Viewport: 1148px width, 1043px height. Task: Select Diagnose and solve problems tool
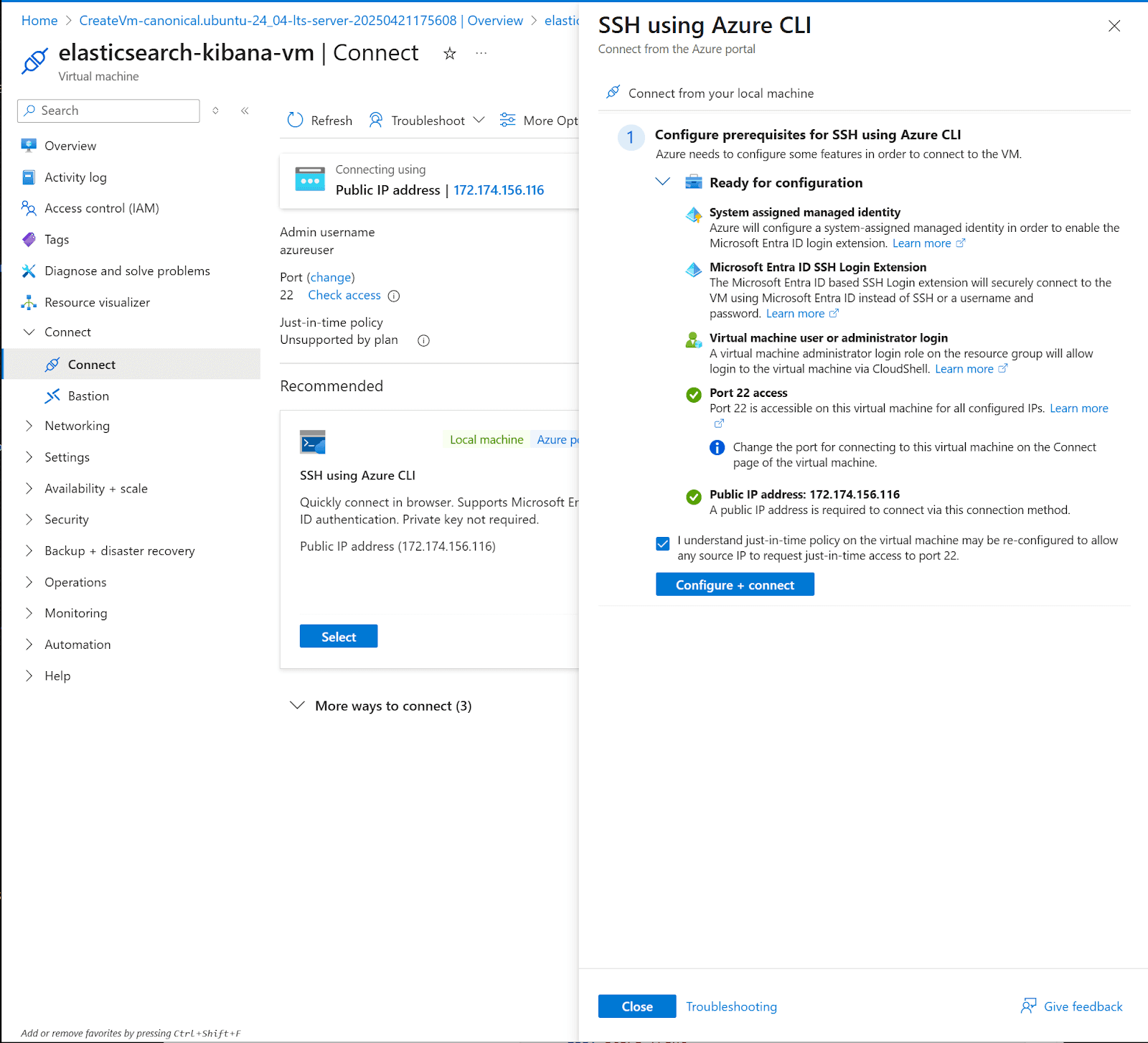click(127, 271)
